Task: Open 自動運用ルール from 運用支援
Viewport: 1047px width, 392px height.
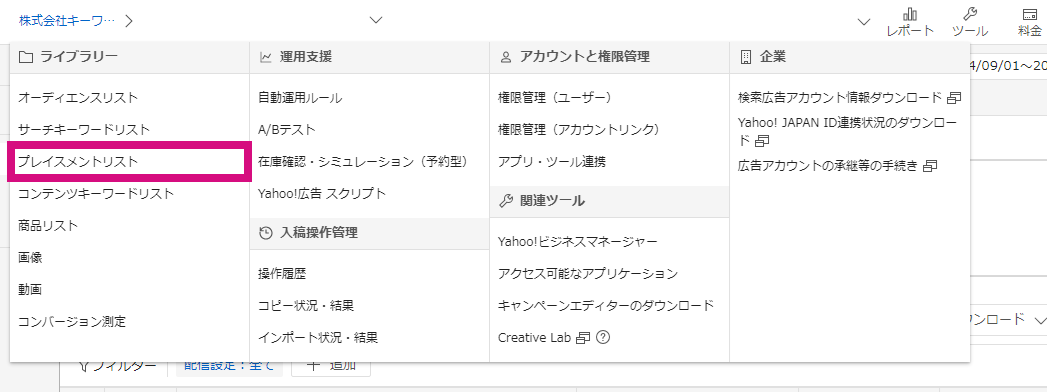Action: pyautogui.click(x=300, y=97)
